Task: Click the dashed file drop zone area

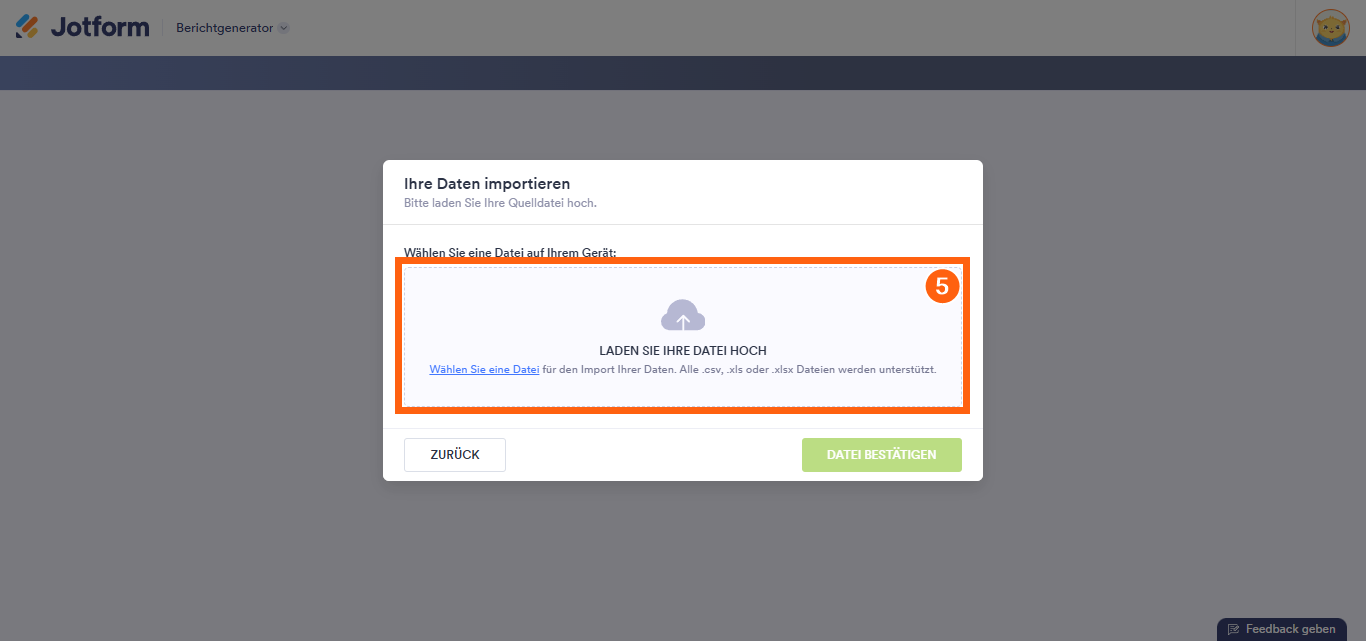Action: coord(683,336)
